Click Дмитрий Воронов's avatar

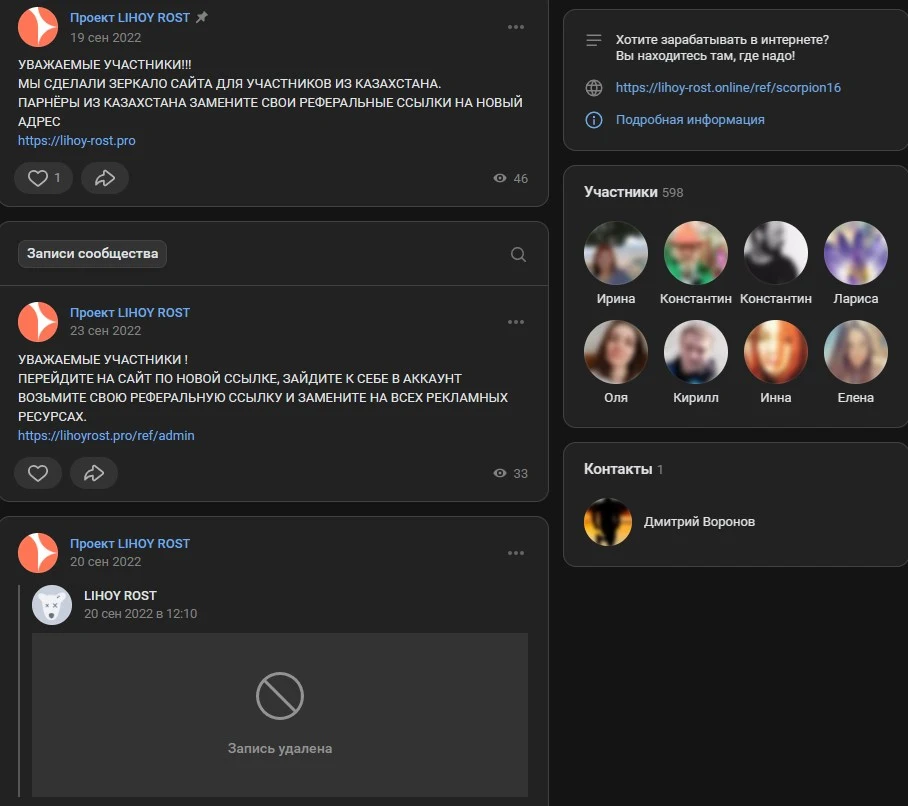tap(607, 522)
